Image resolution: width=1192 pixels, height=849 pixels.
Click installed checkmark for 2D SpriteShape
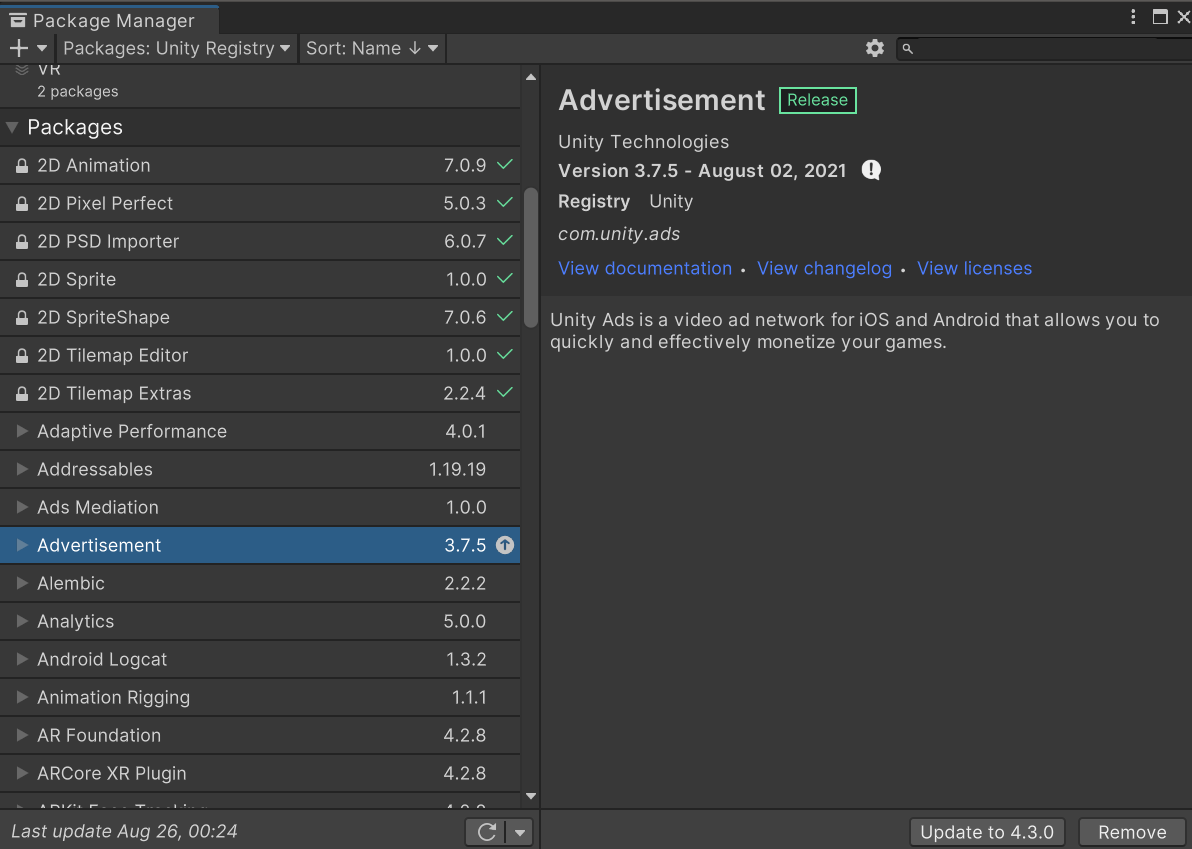point(505,316)
